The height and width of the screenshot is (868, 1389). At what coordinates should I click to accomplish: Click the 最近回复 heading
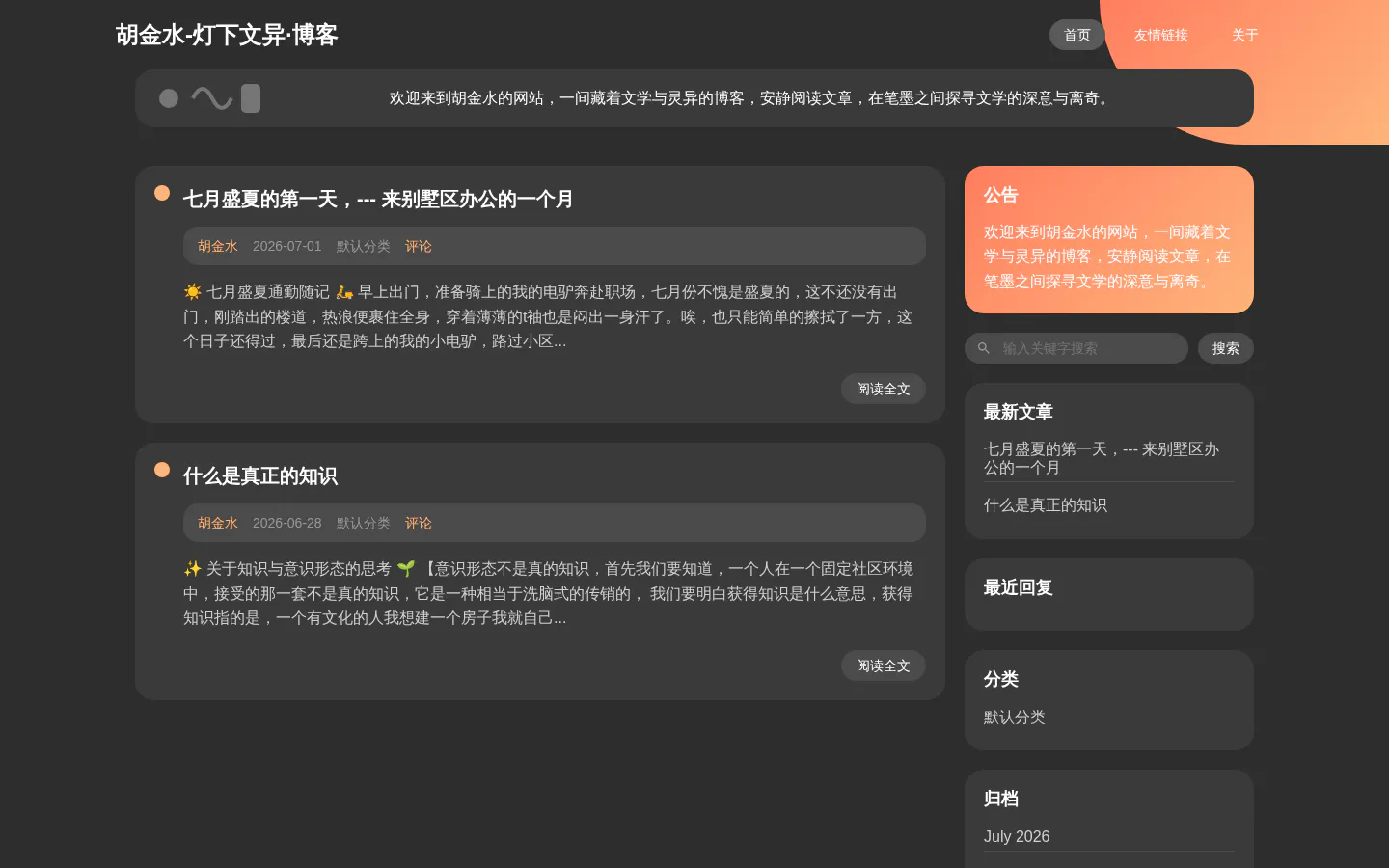tap(1019, 588)
